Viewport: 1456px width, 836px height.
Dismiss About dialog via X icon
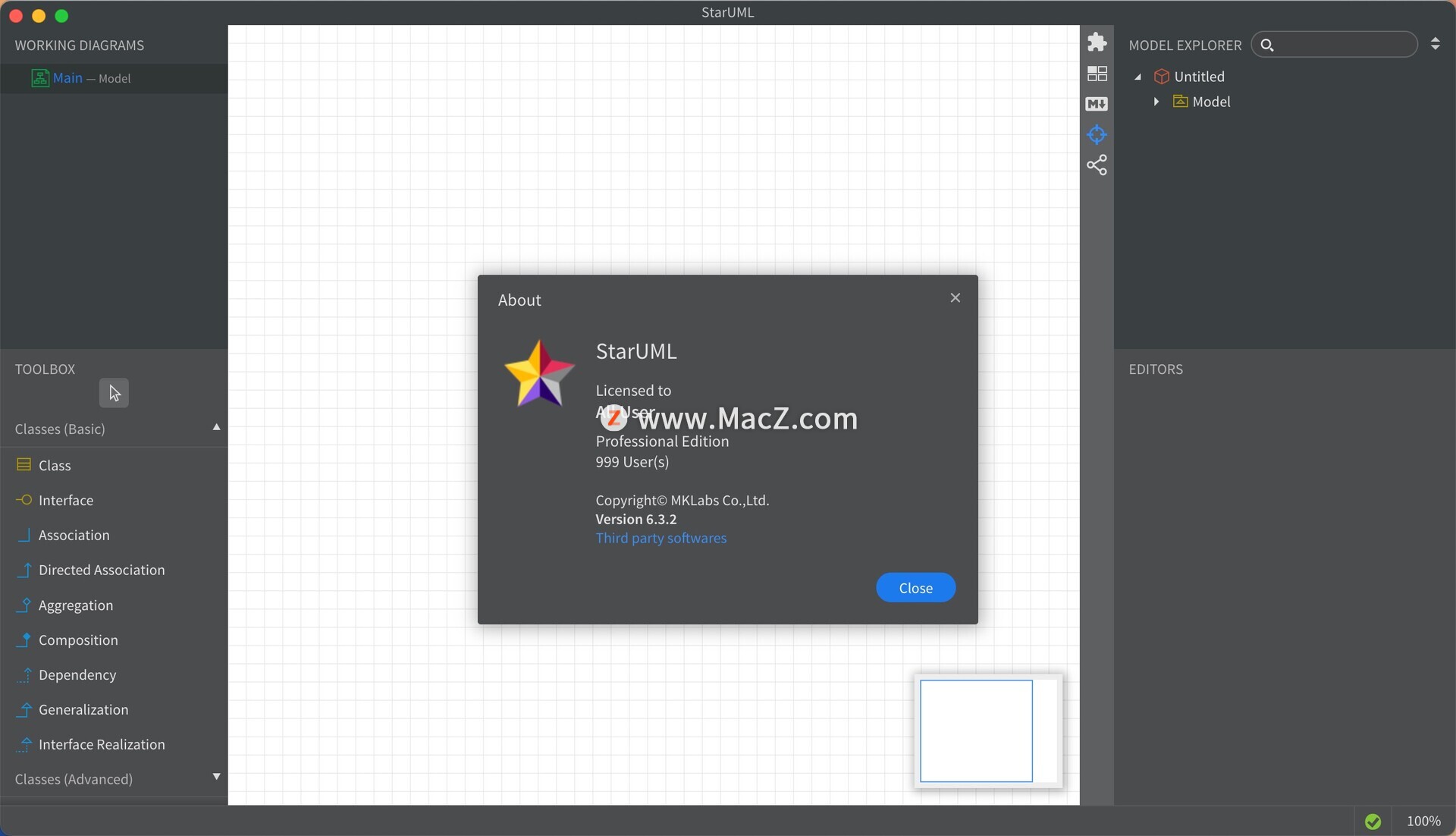tap(955, 298)
